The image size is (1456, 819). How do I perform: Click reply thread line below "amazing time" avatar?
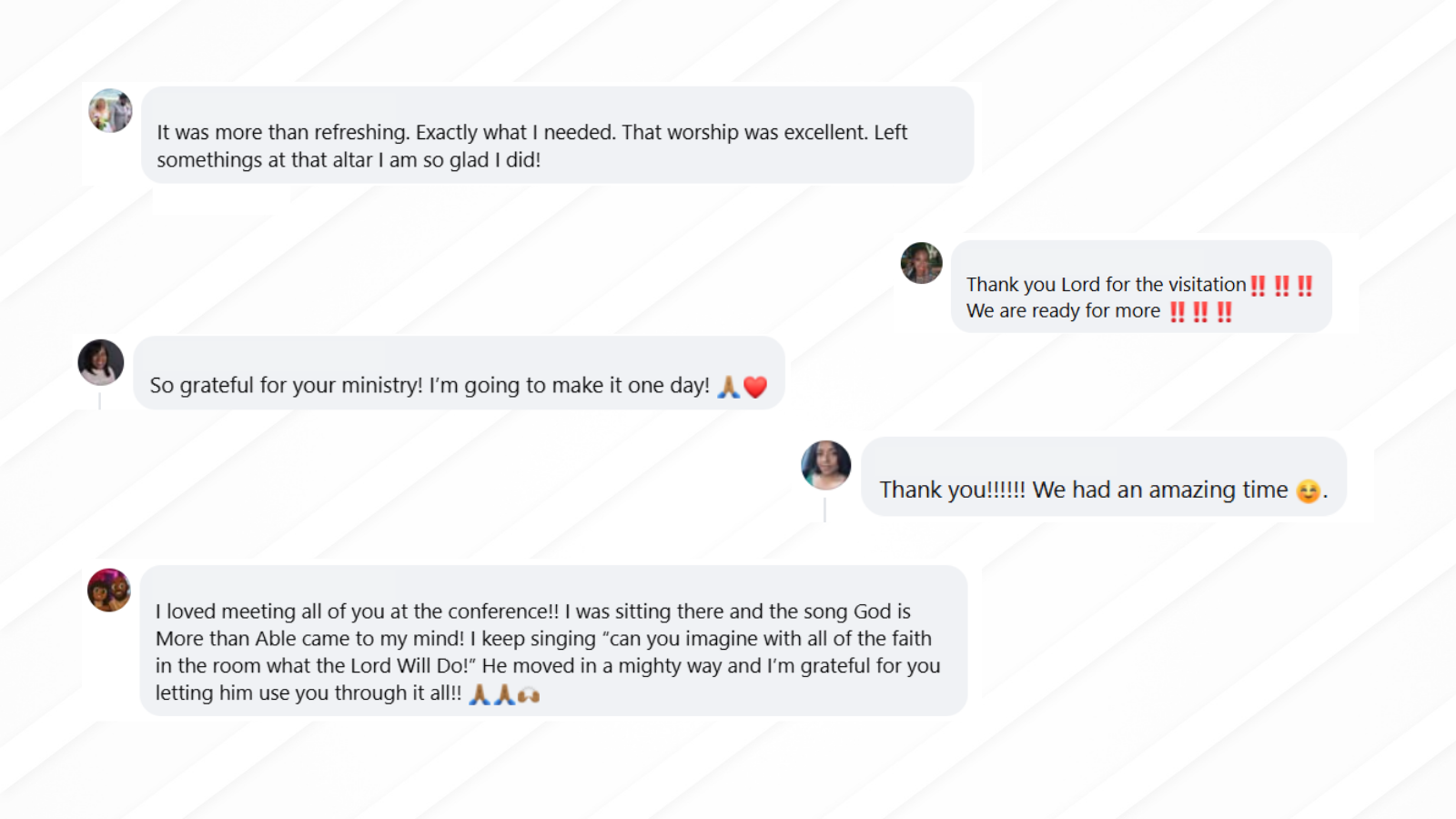coord(824,510)
